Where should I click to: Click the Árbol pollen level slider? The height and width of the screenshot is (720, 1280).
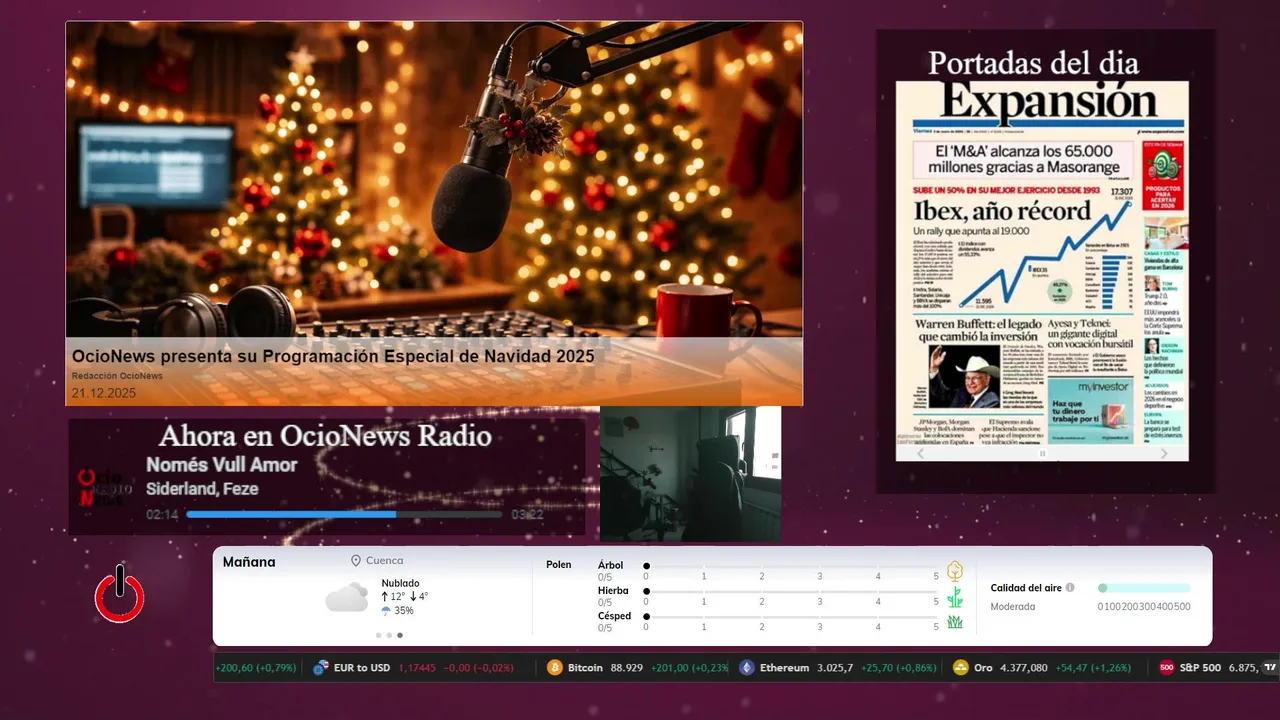pos(791,567)
